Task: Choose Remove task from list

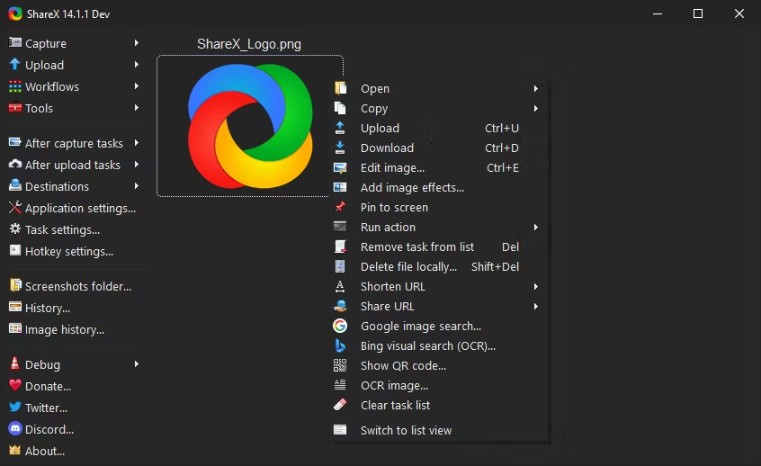Action: pyautogui.click(x=417, y=247)
